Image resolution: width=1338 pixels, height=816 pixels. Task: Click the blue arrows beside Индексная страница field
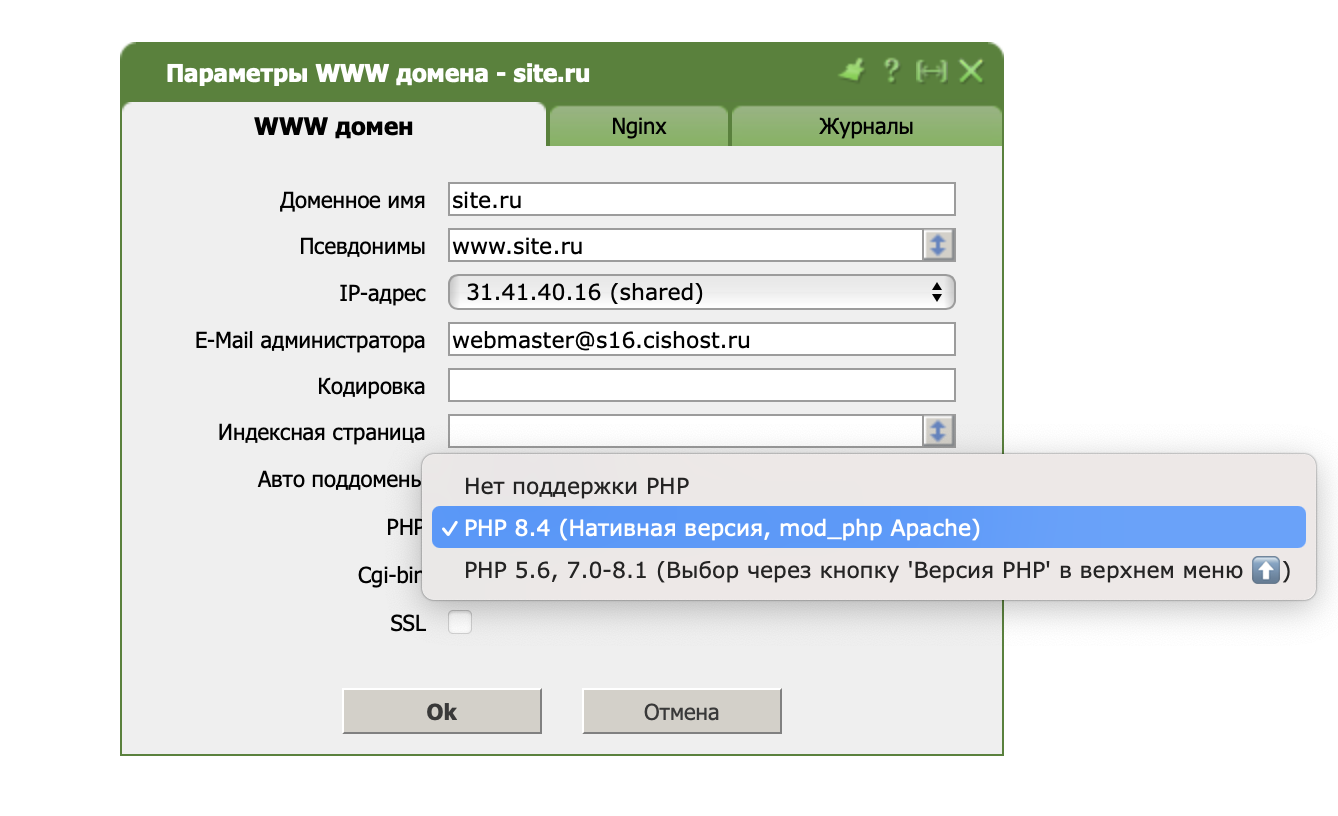click(x=938, y=431)
